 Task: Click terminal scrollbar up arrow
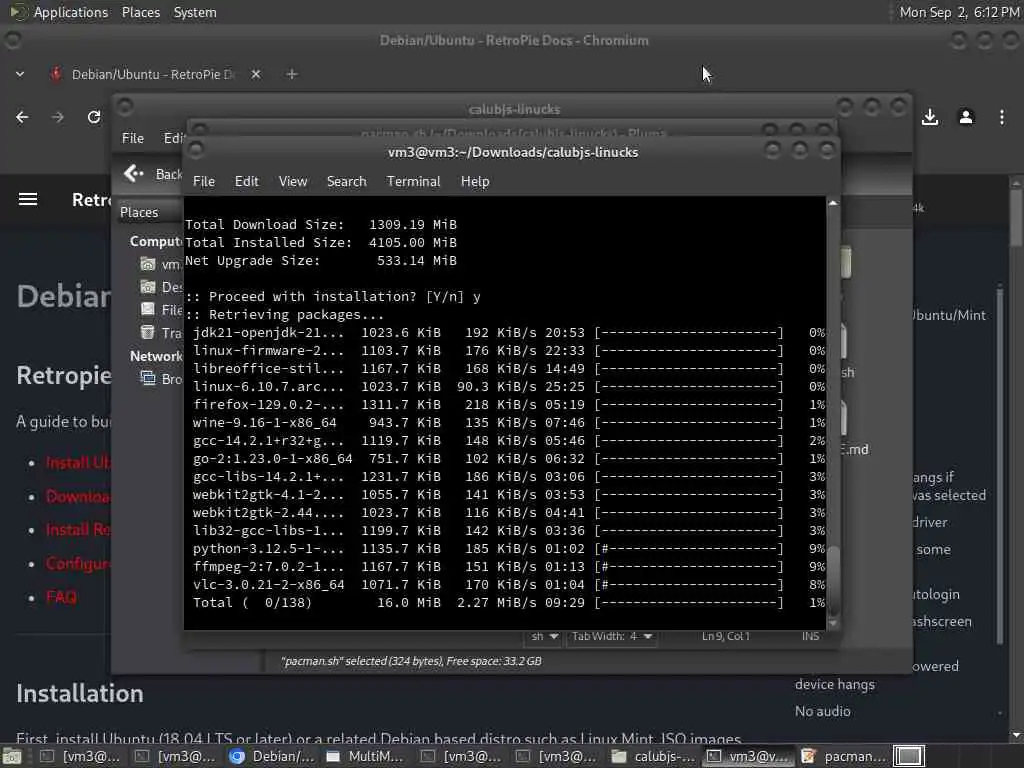[x=833, y=203]
